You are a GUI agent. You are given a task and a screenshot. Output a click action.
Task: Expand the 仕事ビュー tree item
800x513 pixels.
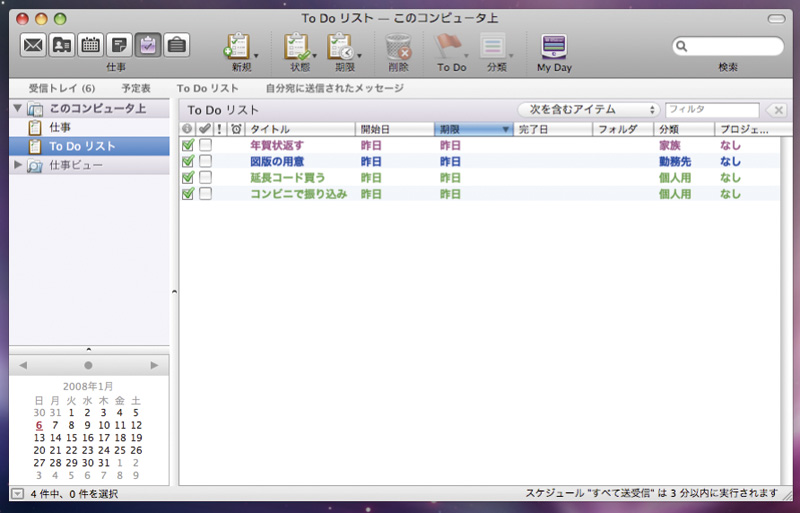17,165
